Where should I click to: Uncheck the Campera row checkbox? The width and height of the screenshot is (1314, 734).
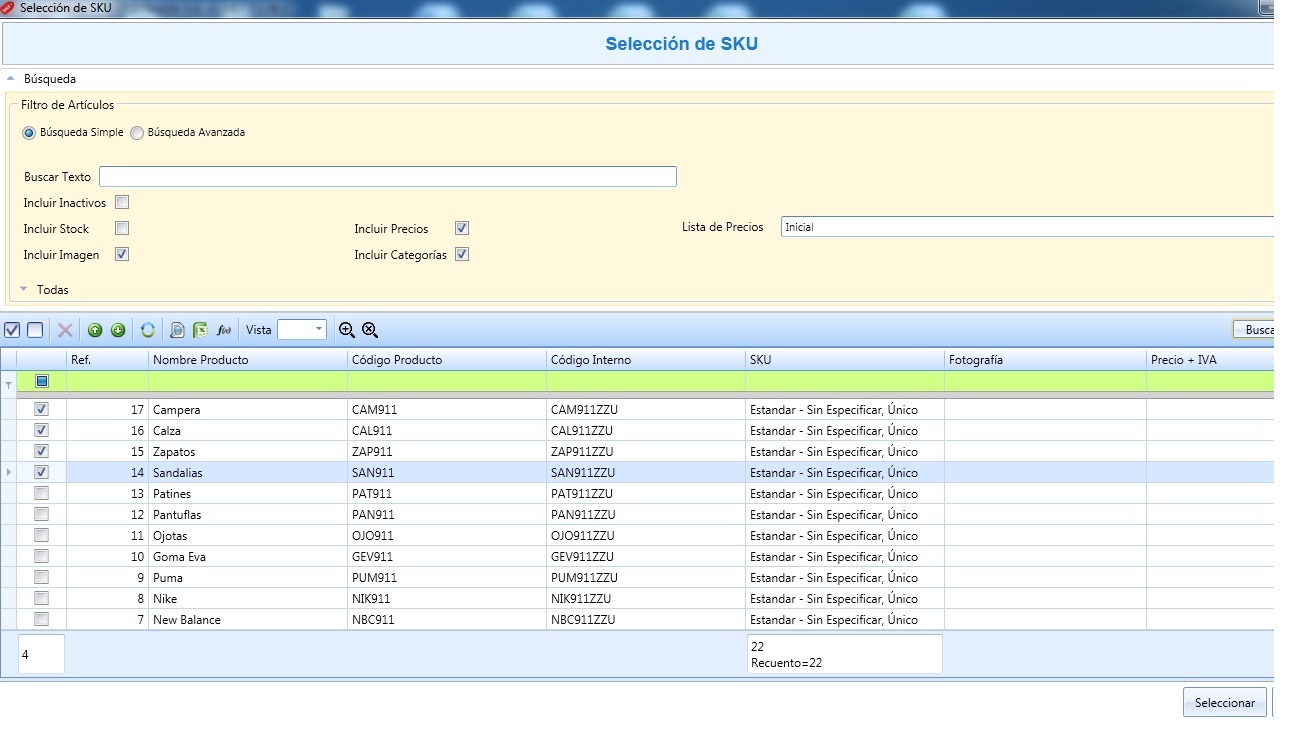pyautogui.click(x=41, y=409)
